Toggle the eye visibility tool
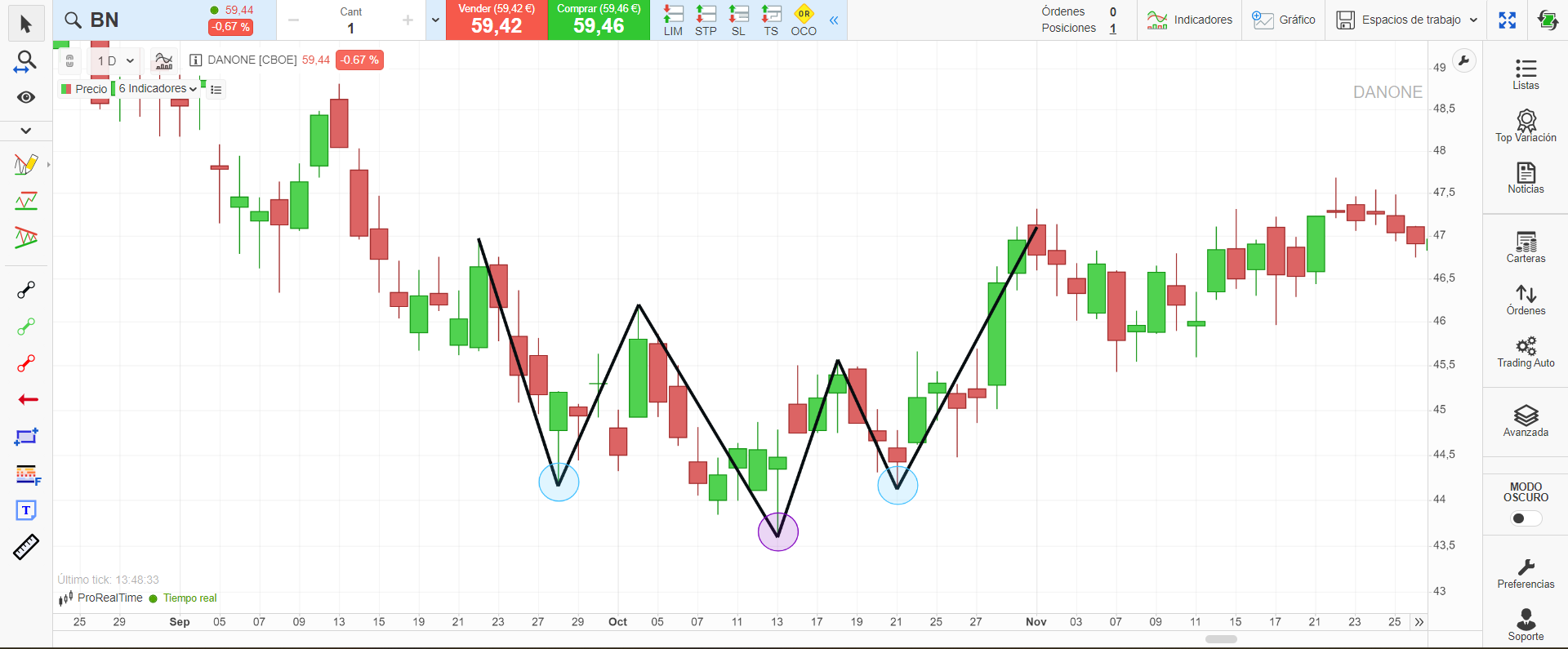Image resolution: width=1568 pixels, height=649 pixels. pos(25,97)
